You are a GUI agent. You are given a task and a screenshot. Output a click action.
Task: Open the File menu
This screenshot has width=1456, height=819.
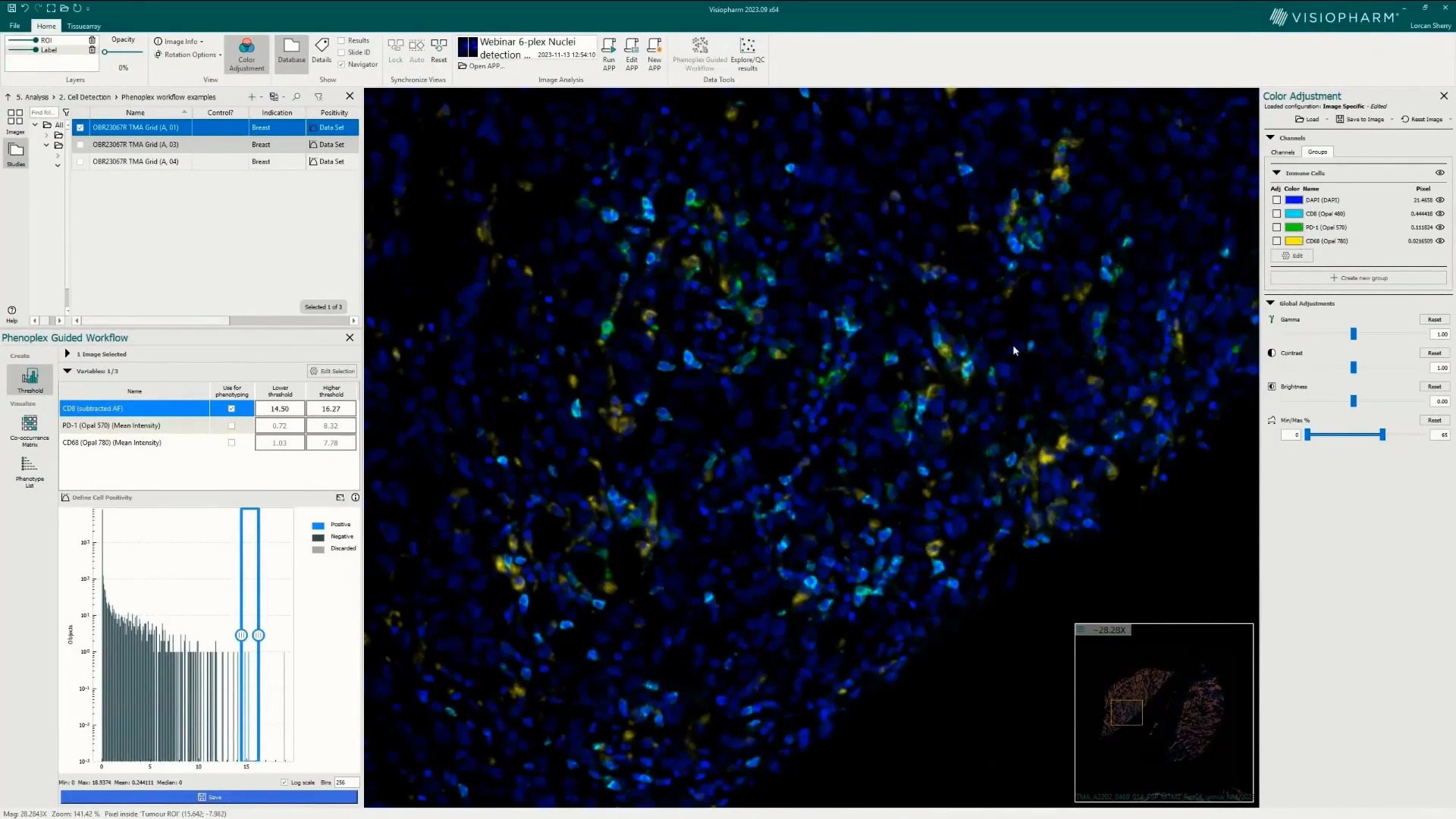14,26
